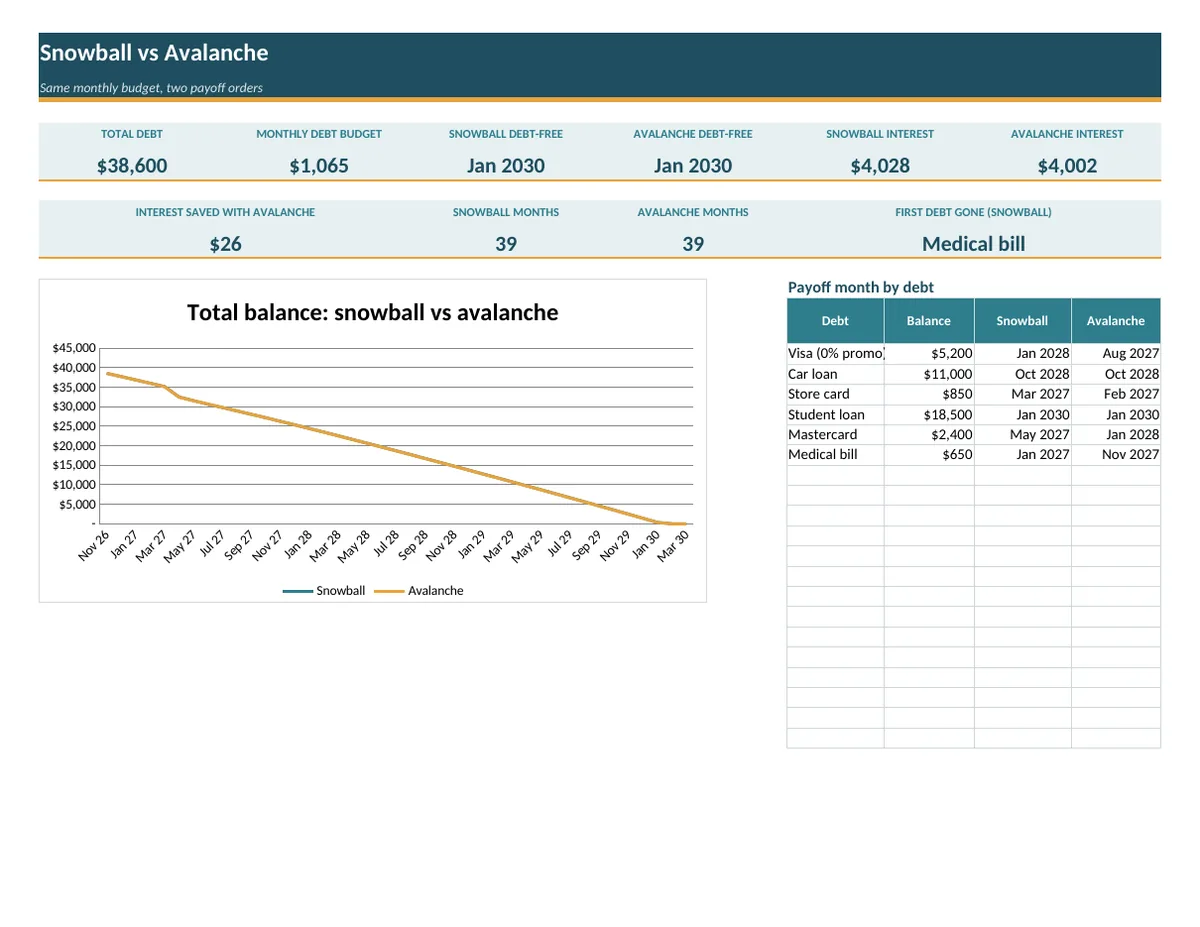Click the Snowball entry in the chart legend

[x=324, y=591]
